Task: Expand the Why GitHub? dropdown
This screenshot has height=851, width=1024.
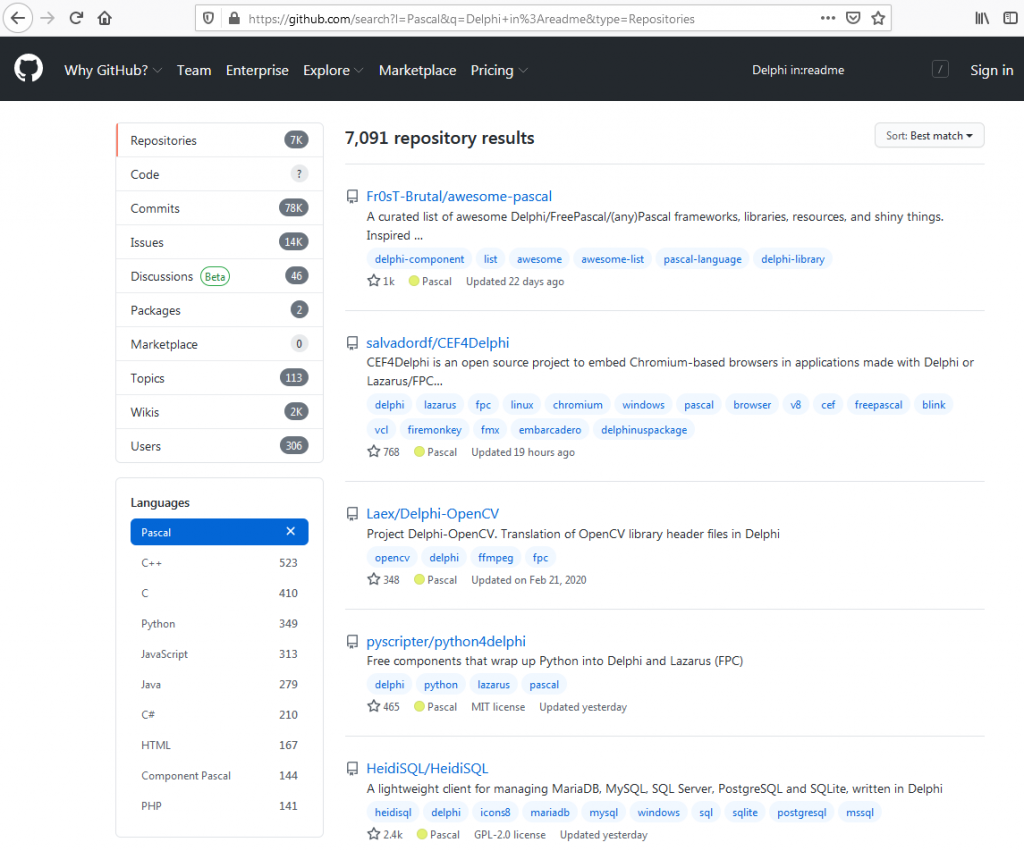Action: point(112,70)
